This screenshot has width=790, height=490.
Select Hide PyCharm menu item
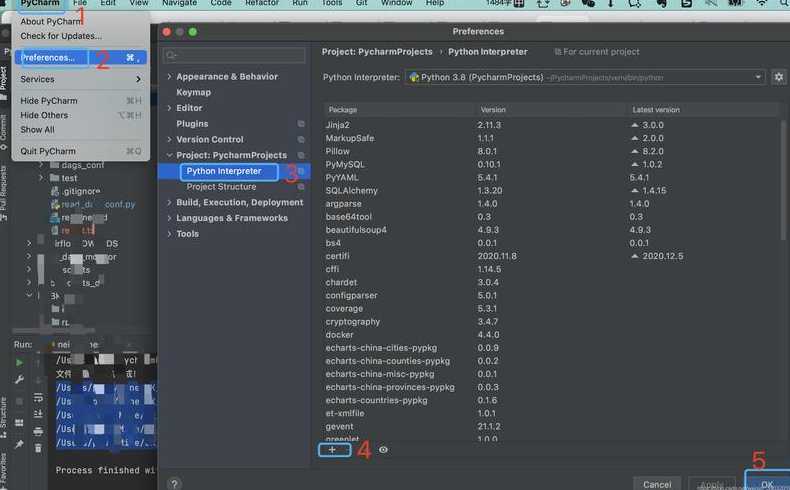pos(81,101)
